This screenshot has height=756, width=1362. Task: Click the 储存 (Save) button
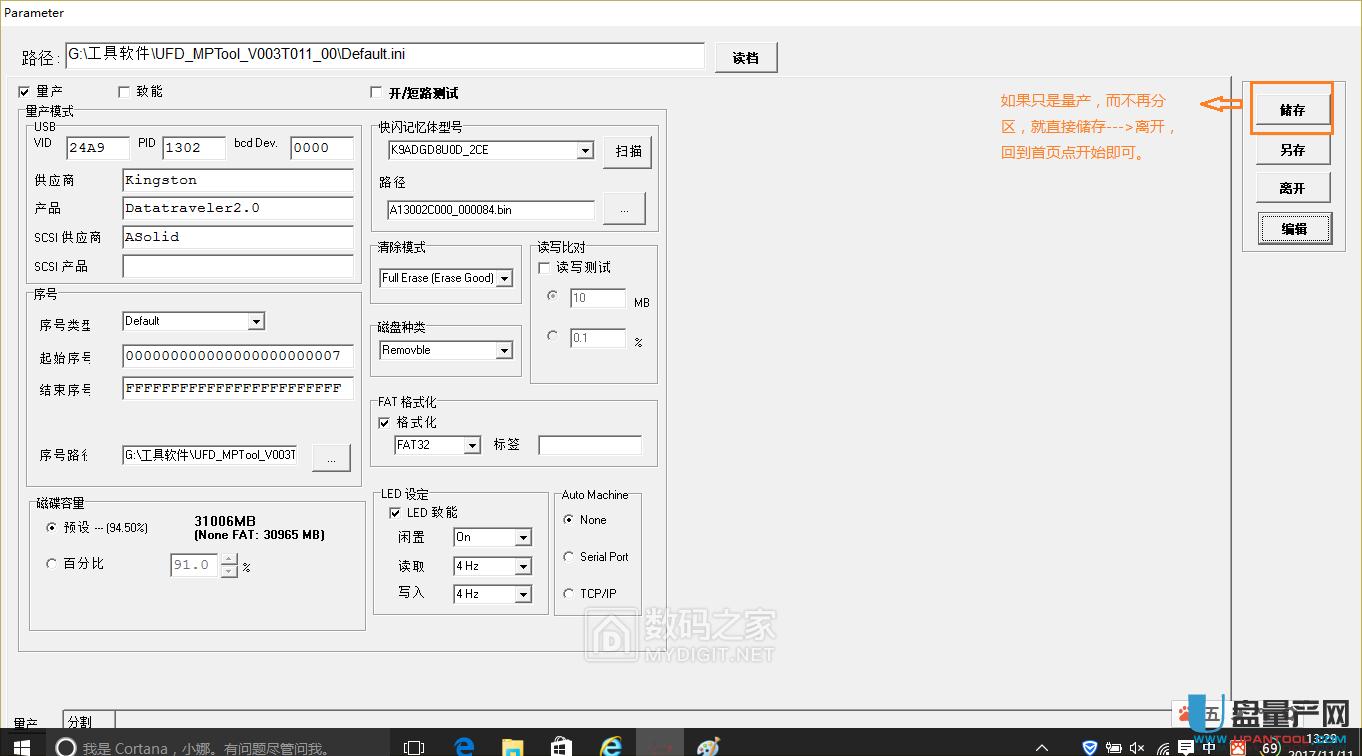pyautogui.click(x=1293, y=108)
